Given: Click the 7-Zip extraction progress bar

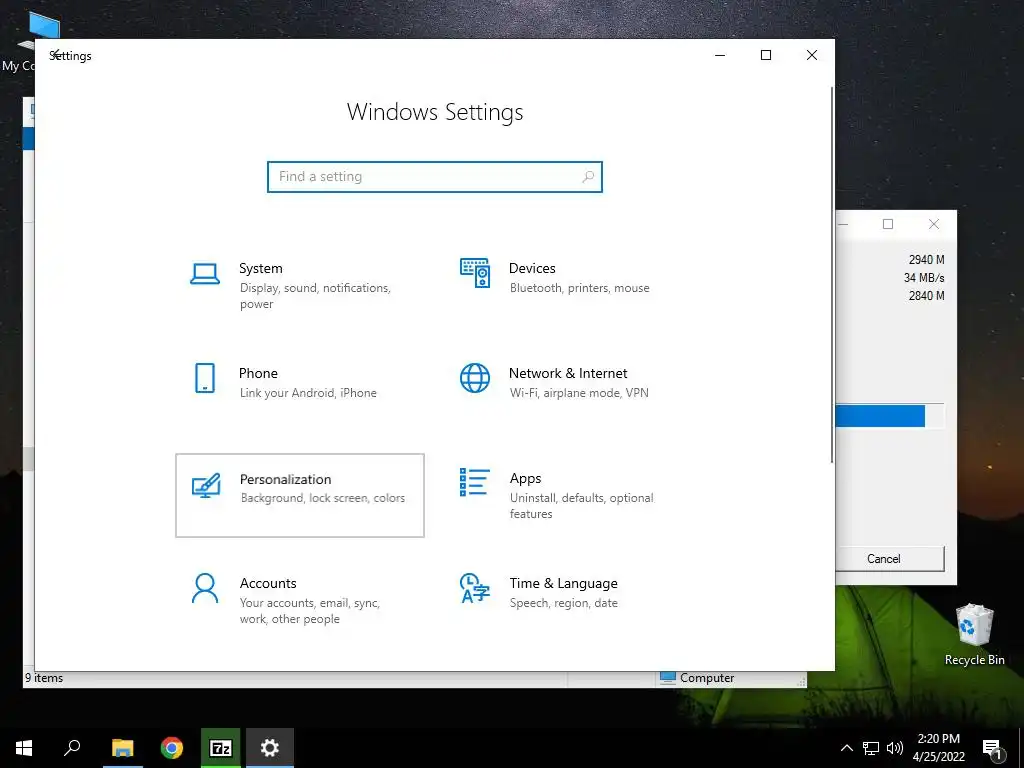Looking at the screenshot, I should [x=889, y=416].
